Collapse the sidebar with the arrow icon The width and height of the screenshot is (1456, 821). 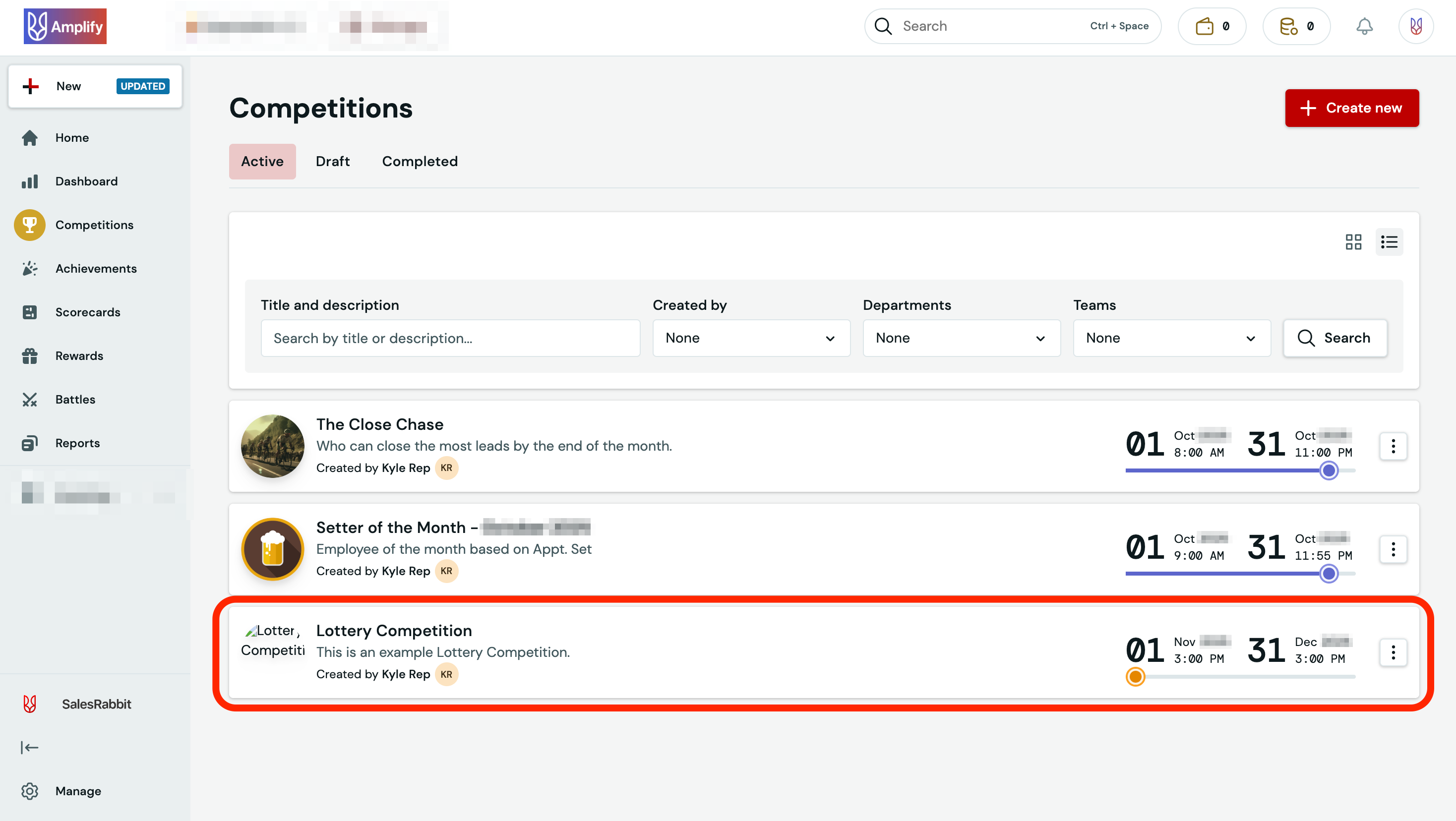pyautogui.click(x=29, y=747)
